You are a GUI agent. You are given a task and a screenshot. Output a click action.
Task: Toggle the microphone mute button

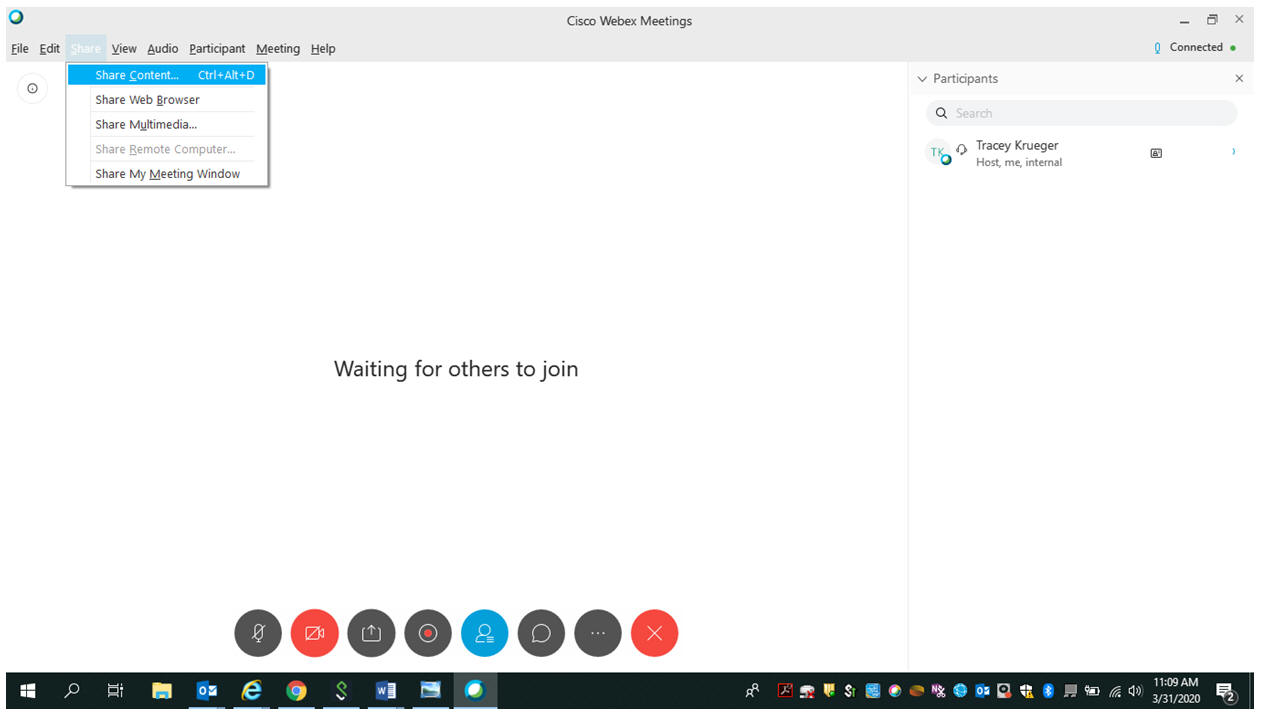coord(258,633)
